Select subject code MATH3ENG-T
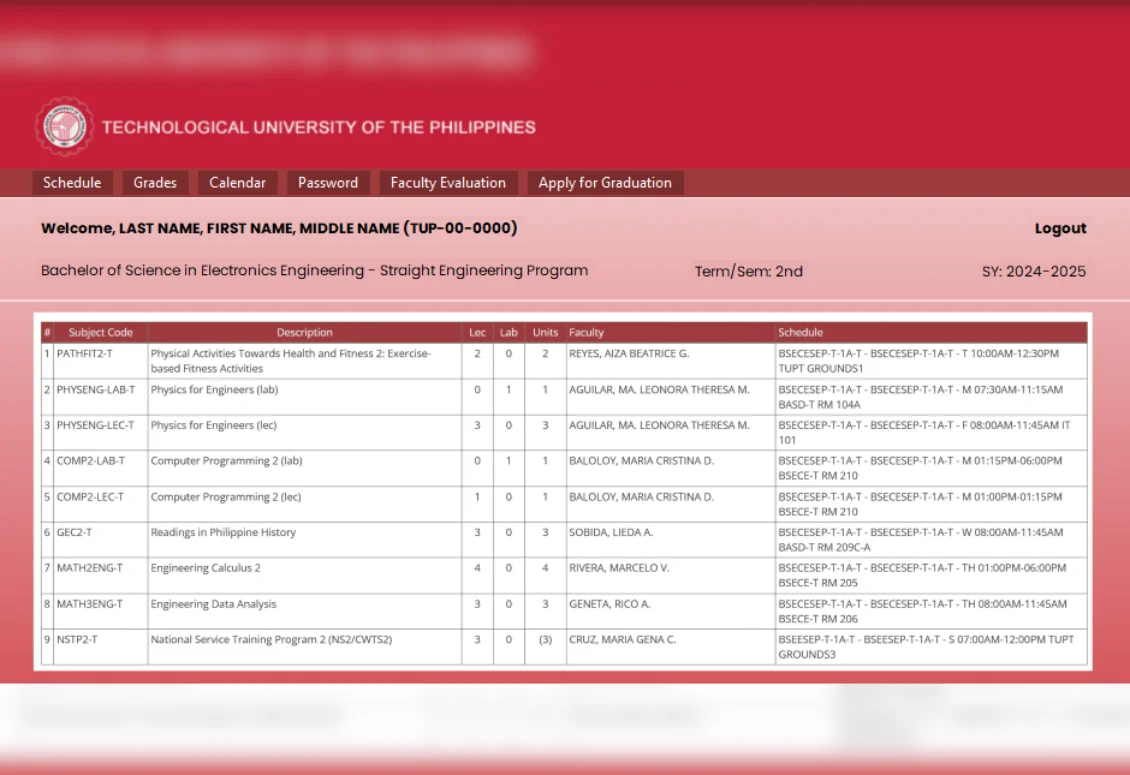The image size is (1130, 775). point(89,604)
